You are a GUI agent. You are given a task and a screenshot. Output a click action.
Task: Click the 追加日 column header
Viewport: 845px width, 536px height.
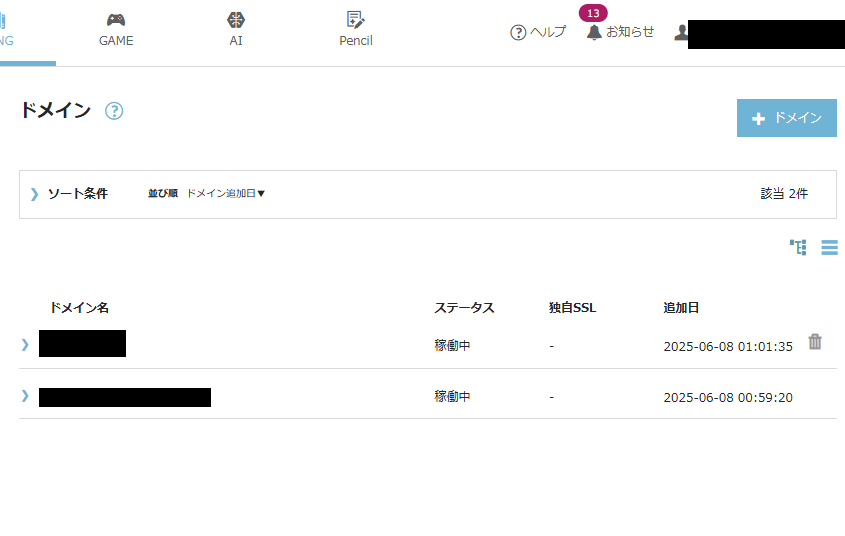[681, 308]
